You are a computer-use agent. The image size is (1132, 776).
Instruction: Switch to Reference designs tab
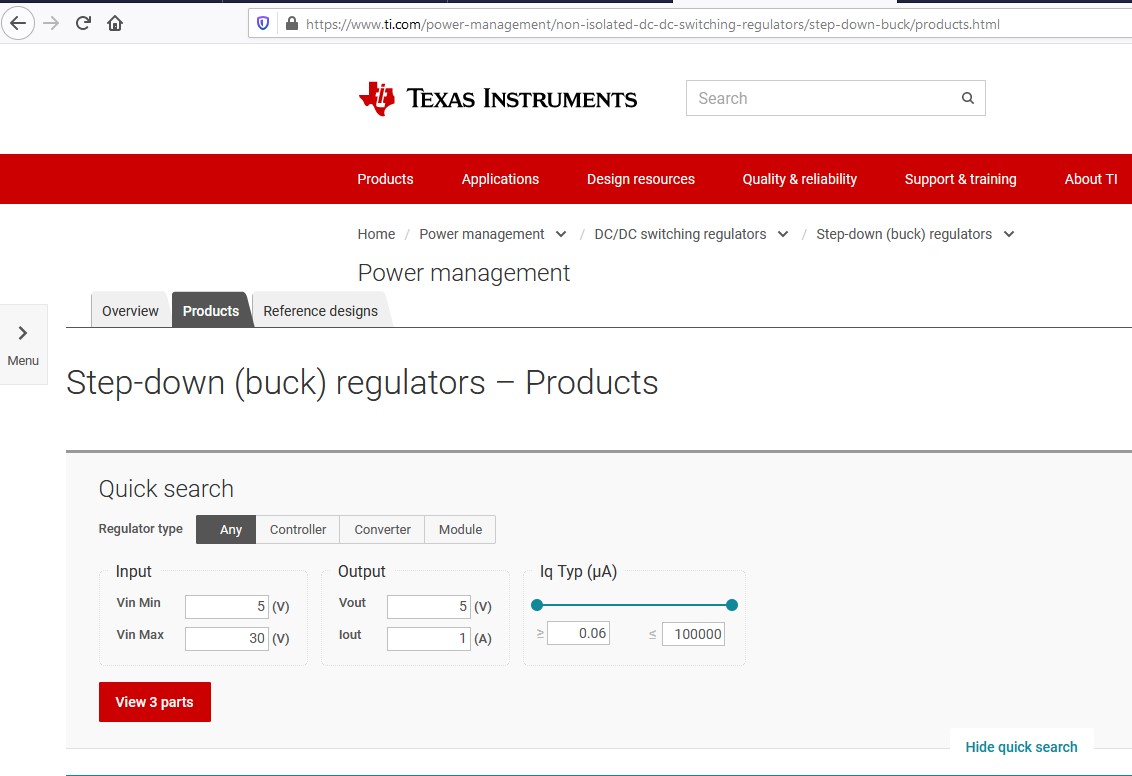point(321,310)
